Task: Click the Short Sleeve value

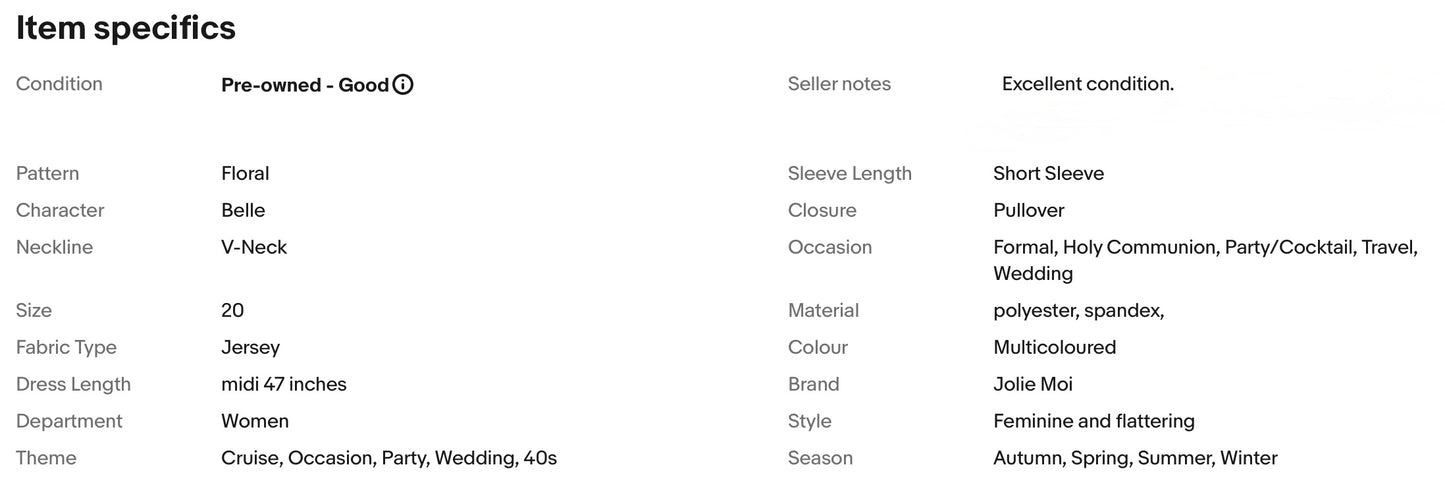Action: (1048, 173)
